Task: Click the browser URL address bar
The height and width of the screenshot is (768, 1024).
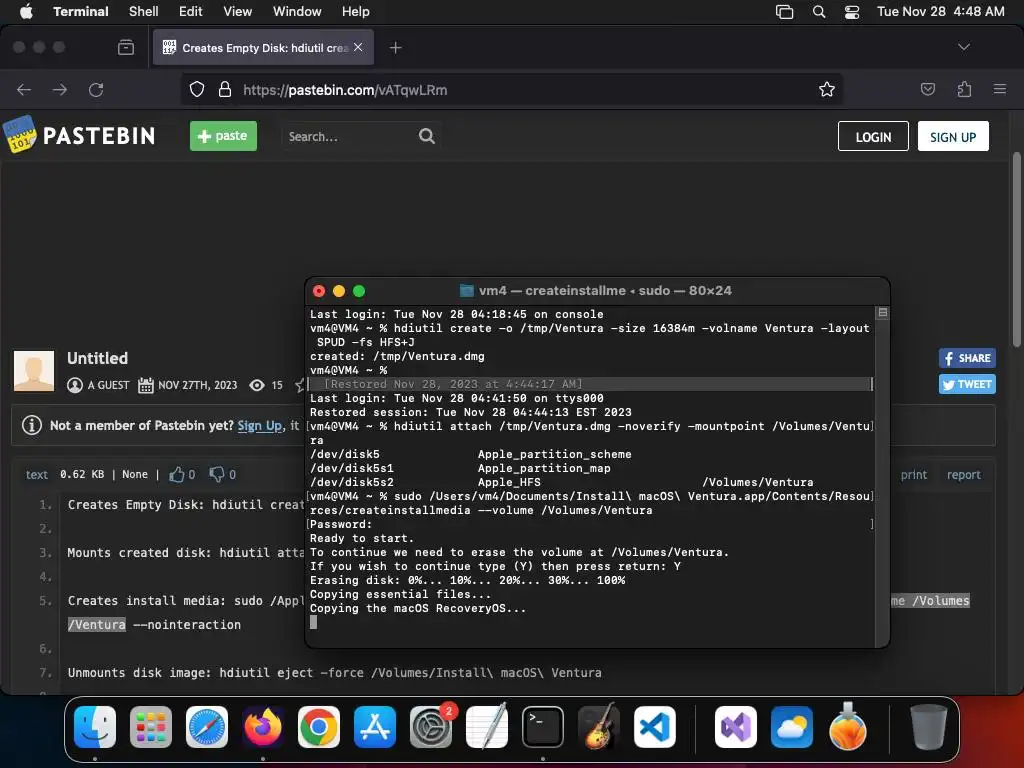Action: click(x=511, y=89)
